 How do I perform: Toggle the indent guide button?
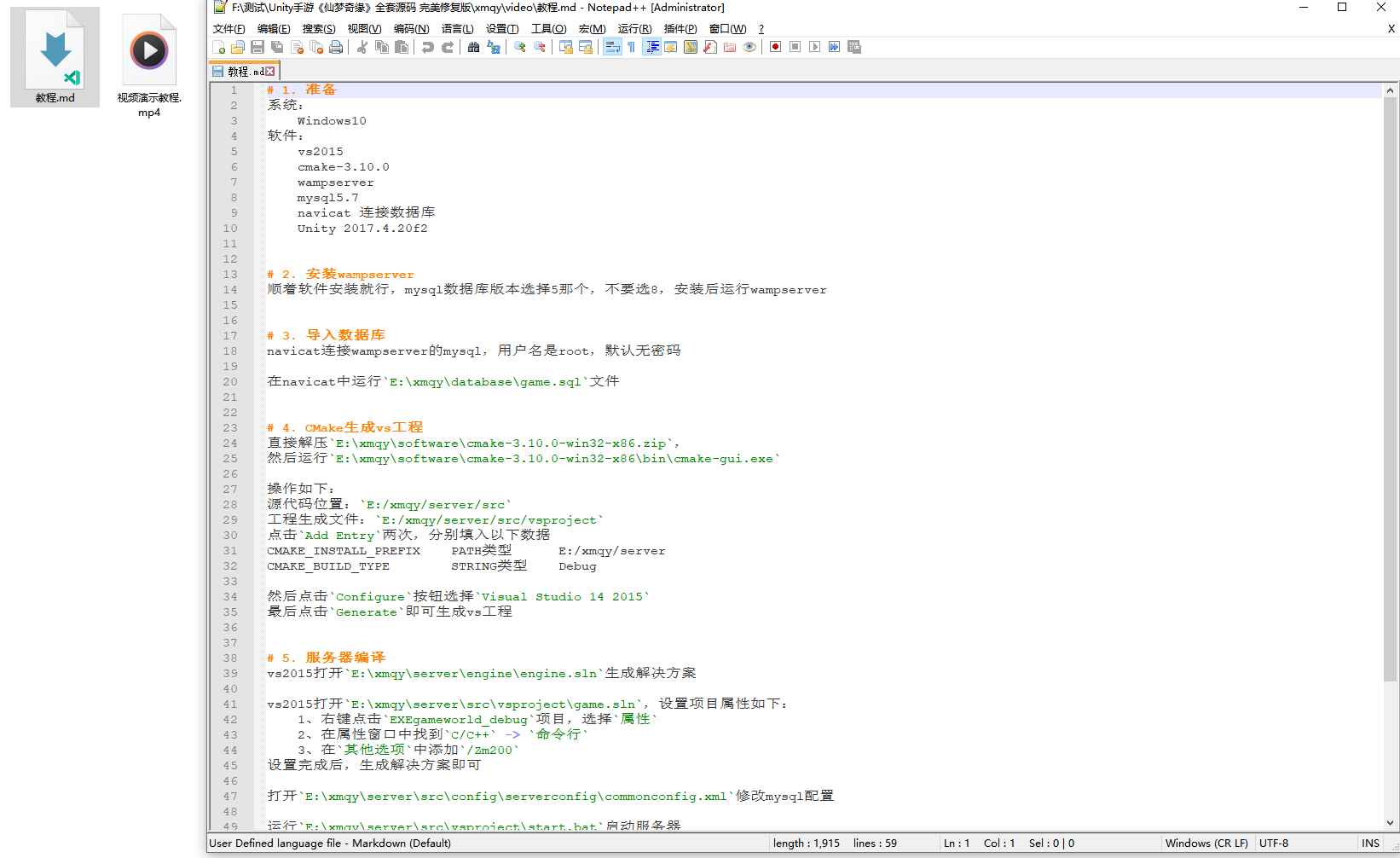[x=652, y=48]
